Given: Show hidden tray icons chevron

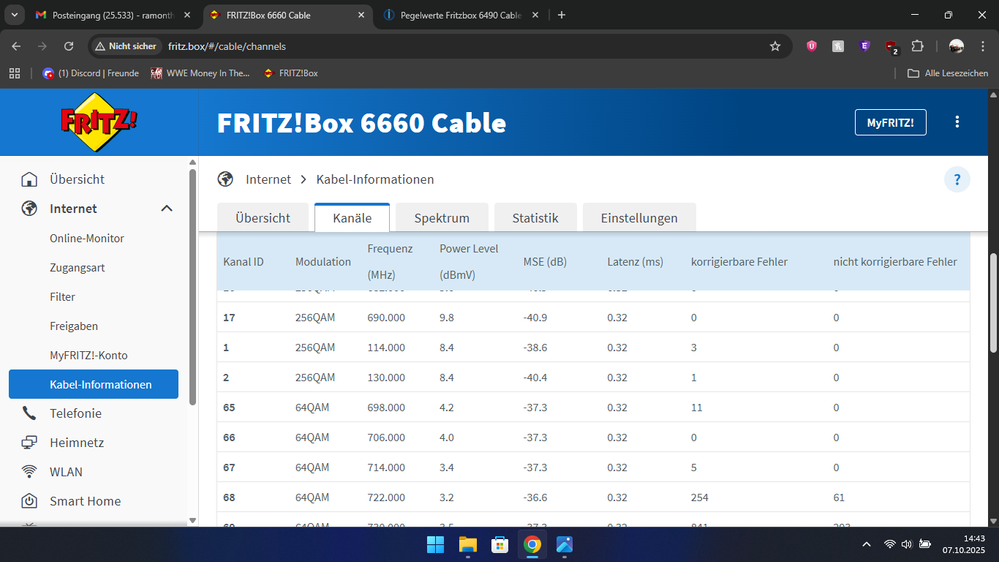Looking at the screenshot, I should point(866,544).
